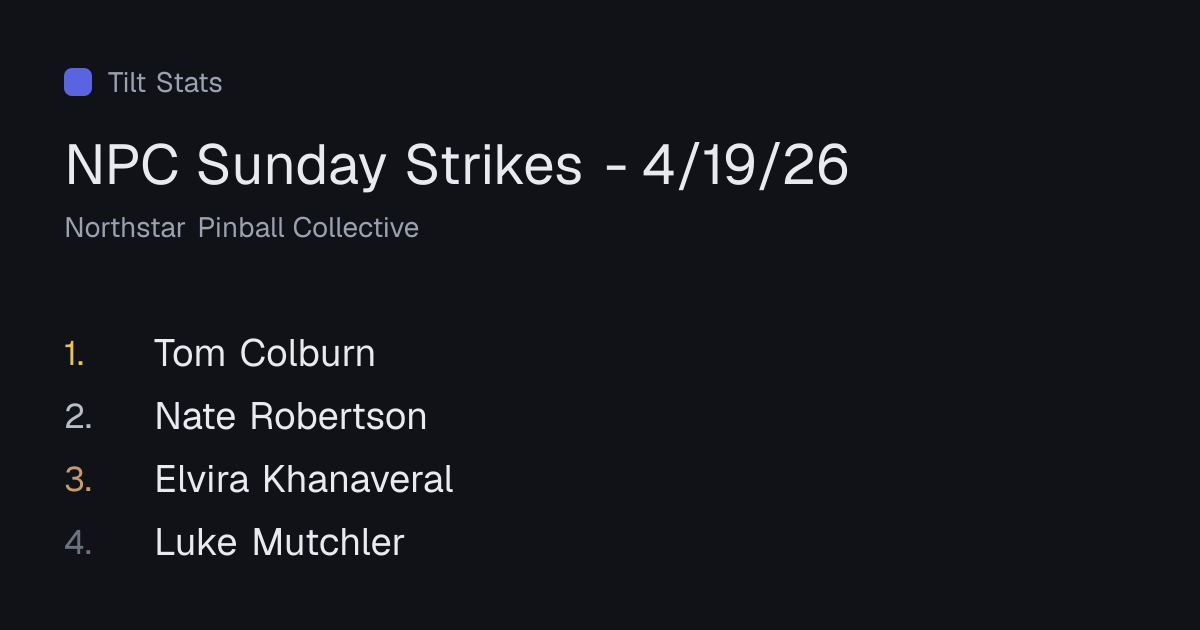Screen dimensions: 1200x630
Task: Open the surname Mutchler
Action: [328, 542]
